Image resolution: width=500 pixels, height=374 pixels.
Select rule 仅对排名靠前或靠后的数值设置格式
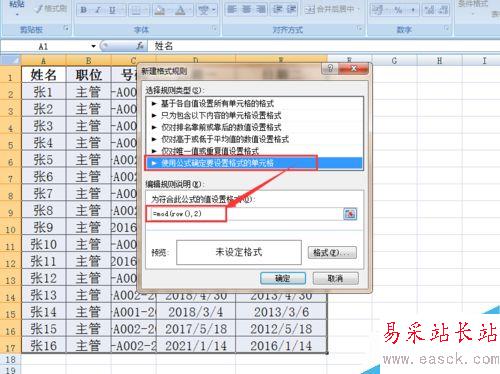(x=221, y=127)
